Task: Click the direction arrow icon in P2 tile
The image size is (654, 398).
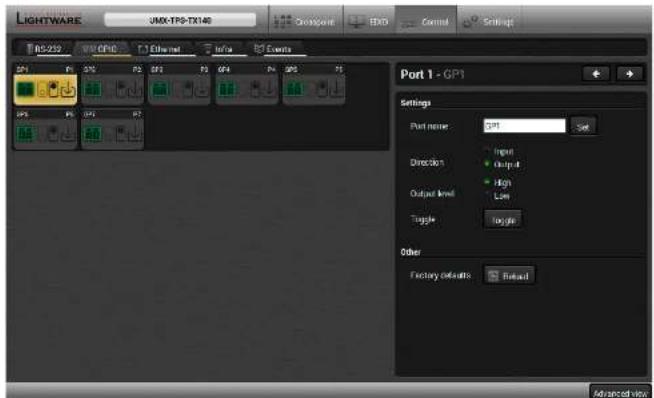Action: [136, 90]
